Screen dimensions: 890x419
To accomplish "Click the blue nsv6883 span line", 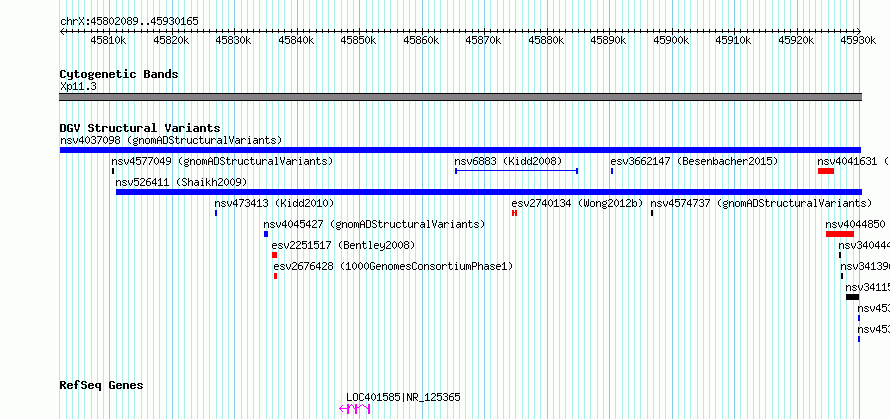I will [517, 170].
